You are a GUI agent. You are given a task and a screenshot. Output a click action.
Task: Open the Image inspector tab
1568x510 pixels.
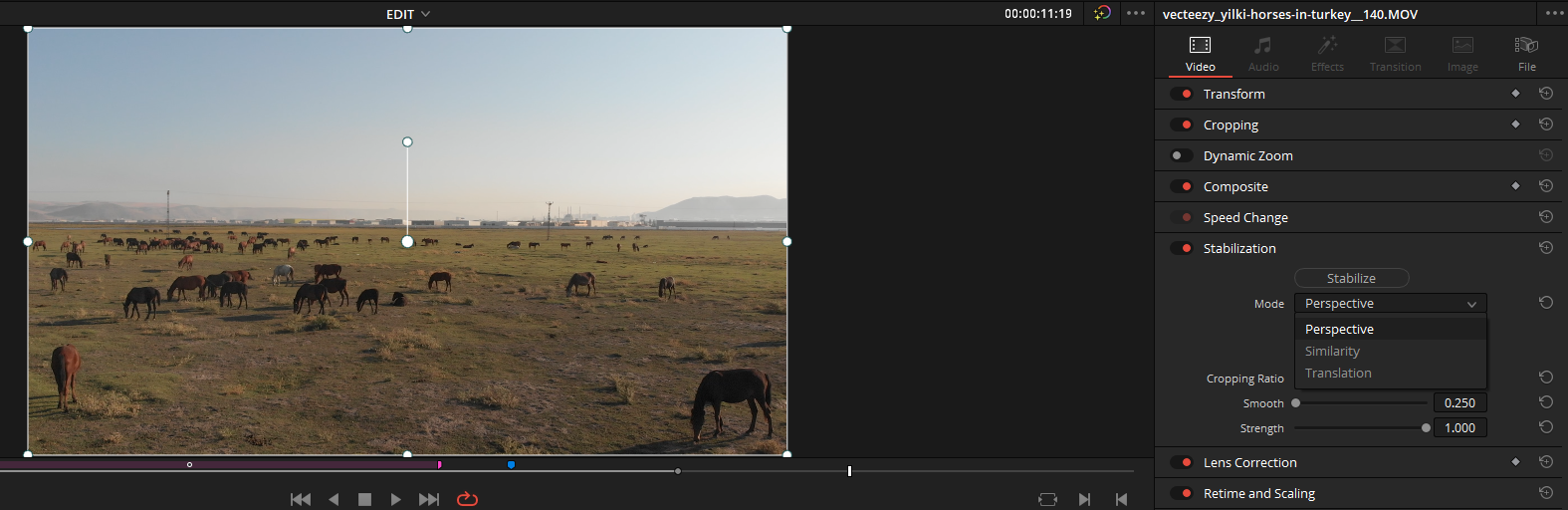(1462, 54)
